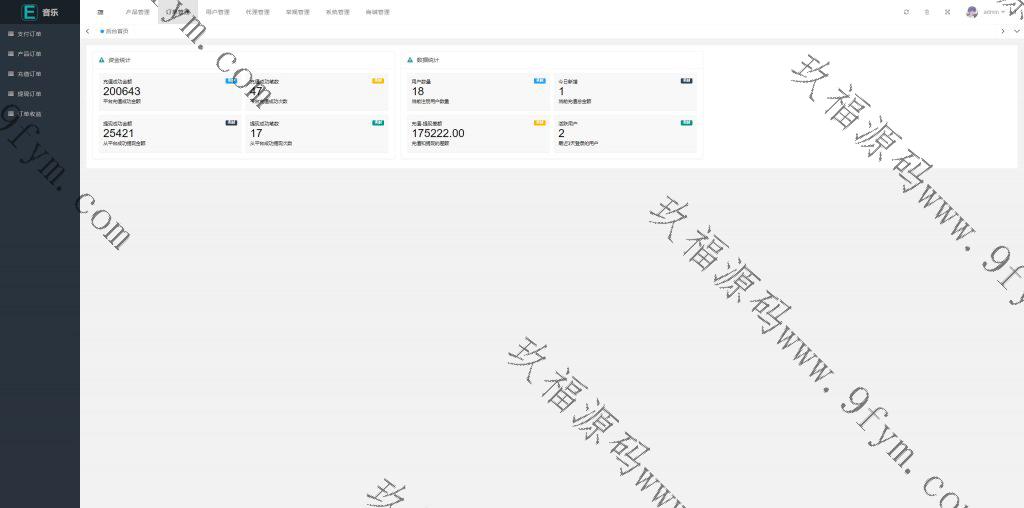Open 用户管理 in the top menu
This screenshot has width=1024, height=508.
217,12
